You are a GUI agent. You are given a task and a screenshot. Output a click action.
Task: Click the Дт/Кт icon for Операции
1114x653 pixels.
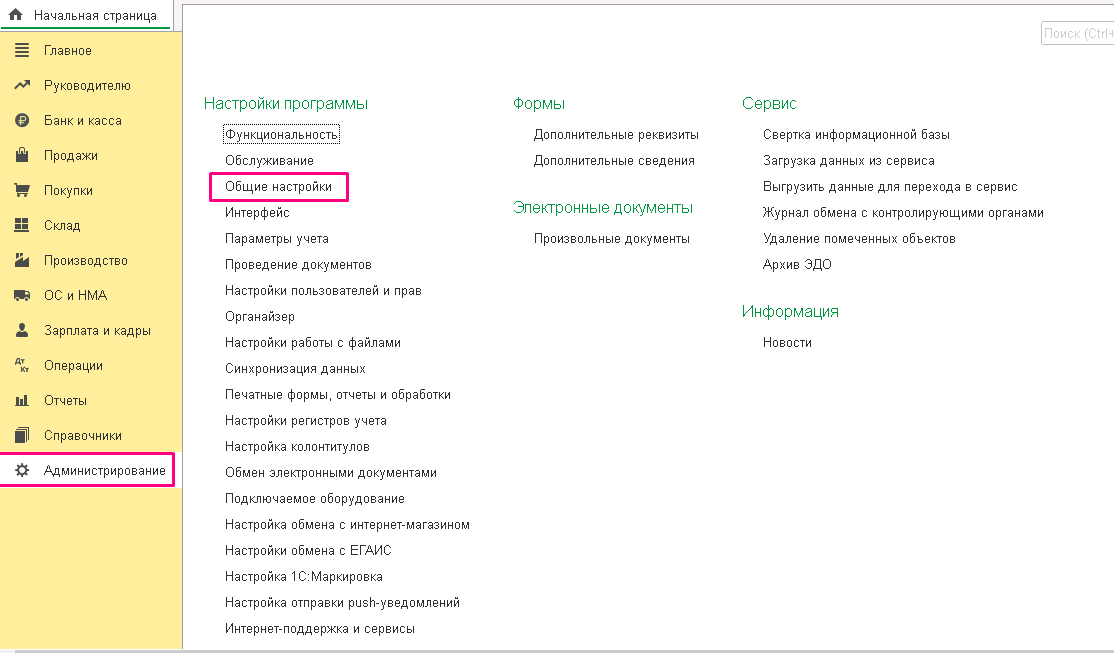(22, 365)
